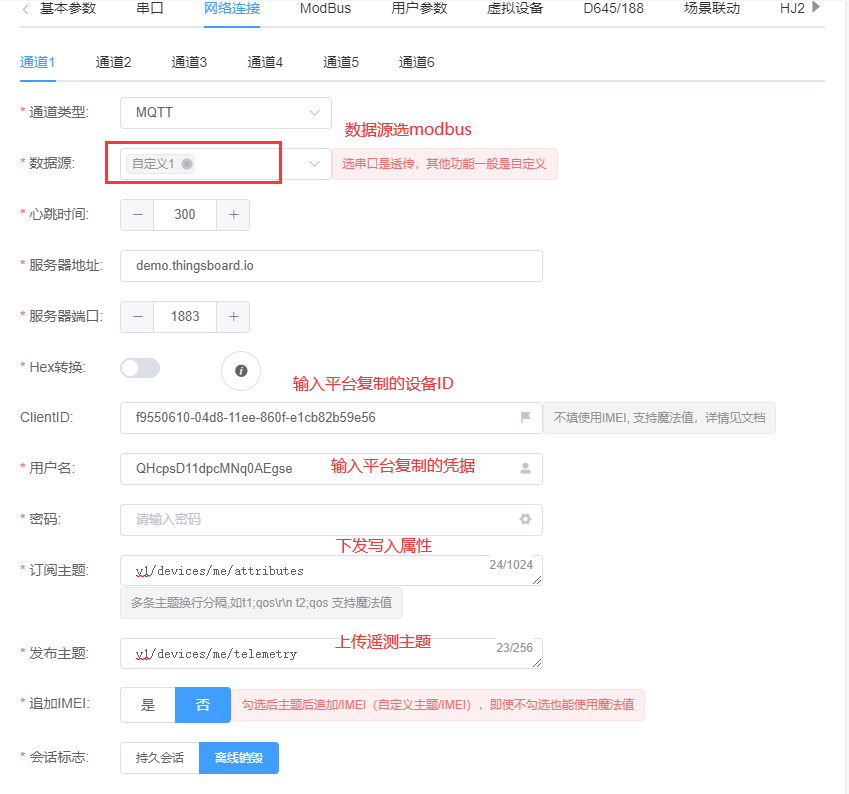This screenshot has height=794, width=849.
Task: Open the 通道类型 MQTT dropdown
Action: [225, 113]
